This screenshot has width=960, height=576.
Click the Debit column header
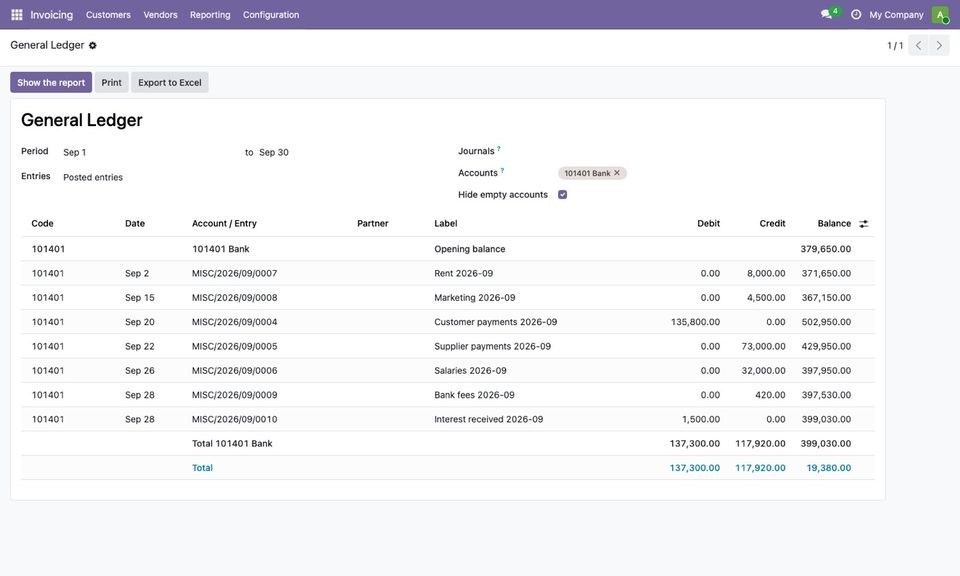coord(708,224)
